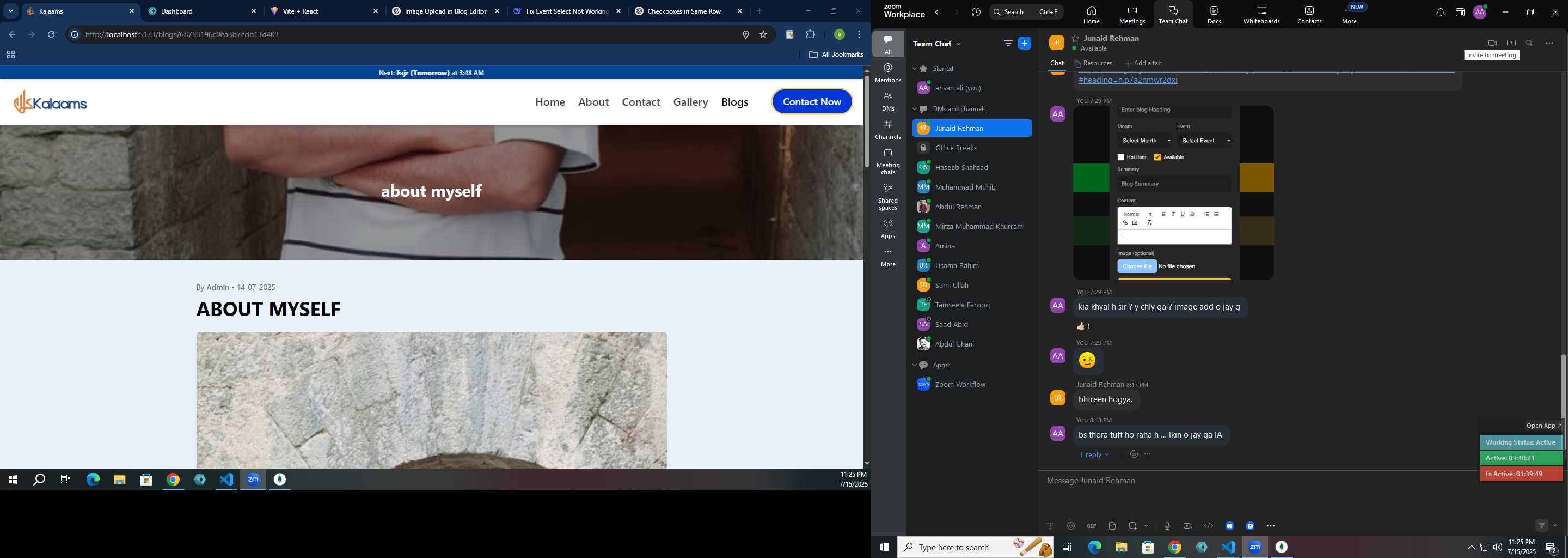This screenshot has height=558, width=1568.
Task: Click Open App on time tracker widget
Action: [1543, 426]
